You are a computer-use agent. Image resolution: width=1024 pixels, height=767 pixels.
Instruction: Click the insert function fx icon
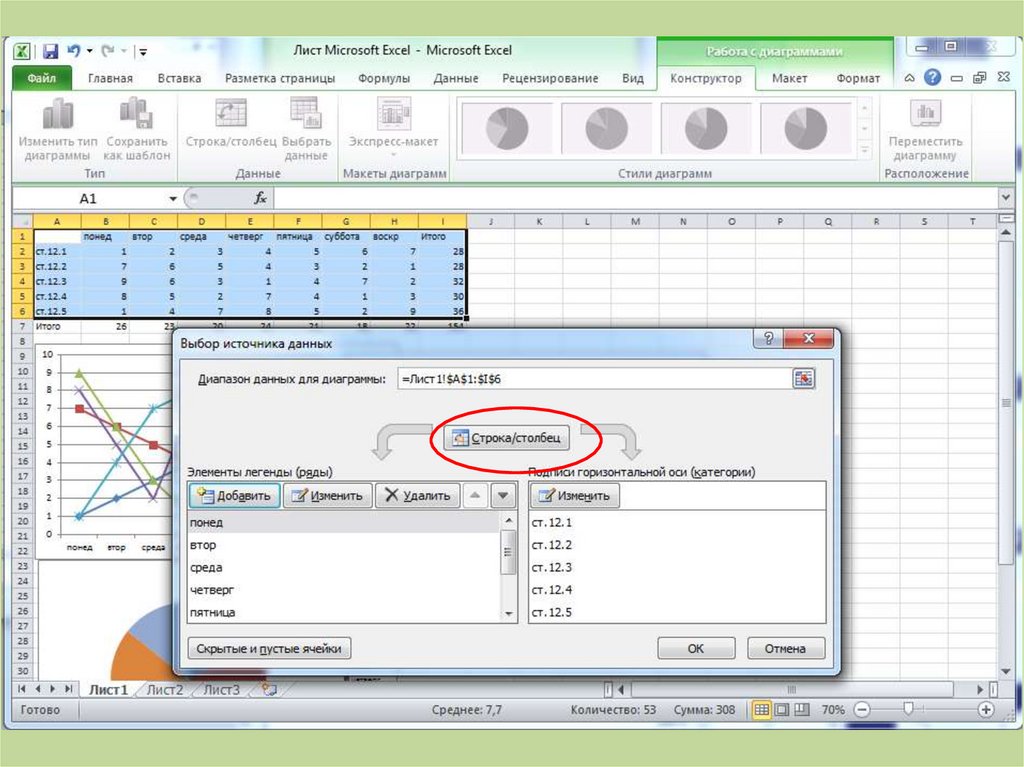pyautogui.click(x=260, y=198)
